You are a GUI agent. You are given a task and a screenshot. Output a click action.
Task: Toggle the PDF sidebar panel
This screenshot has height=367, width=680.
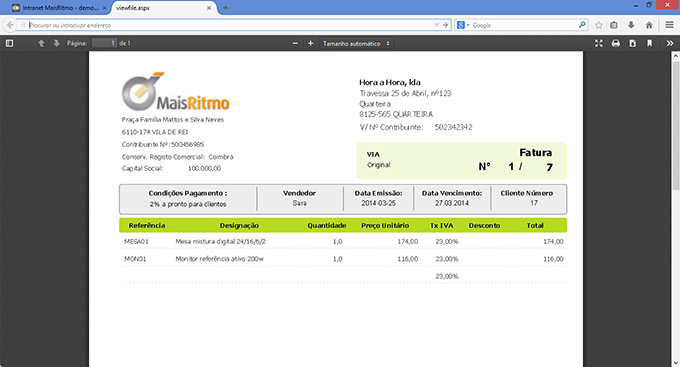click(x=9, y=43)
